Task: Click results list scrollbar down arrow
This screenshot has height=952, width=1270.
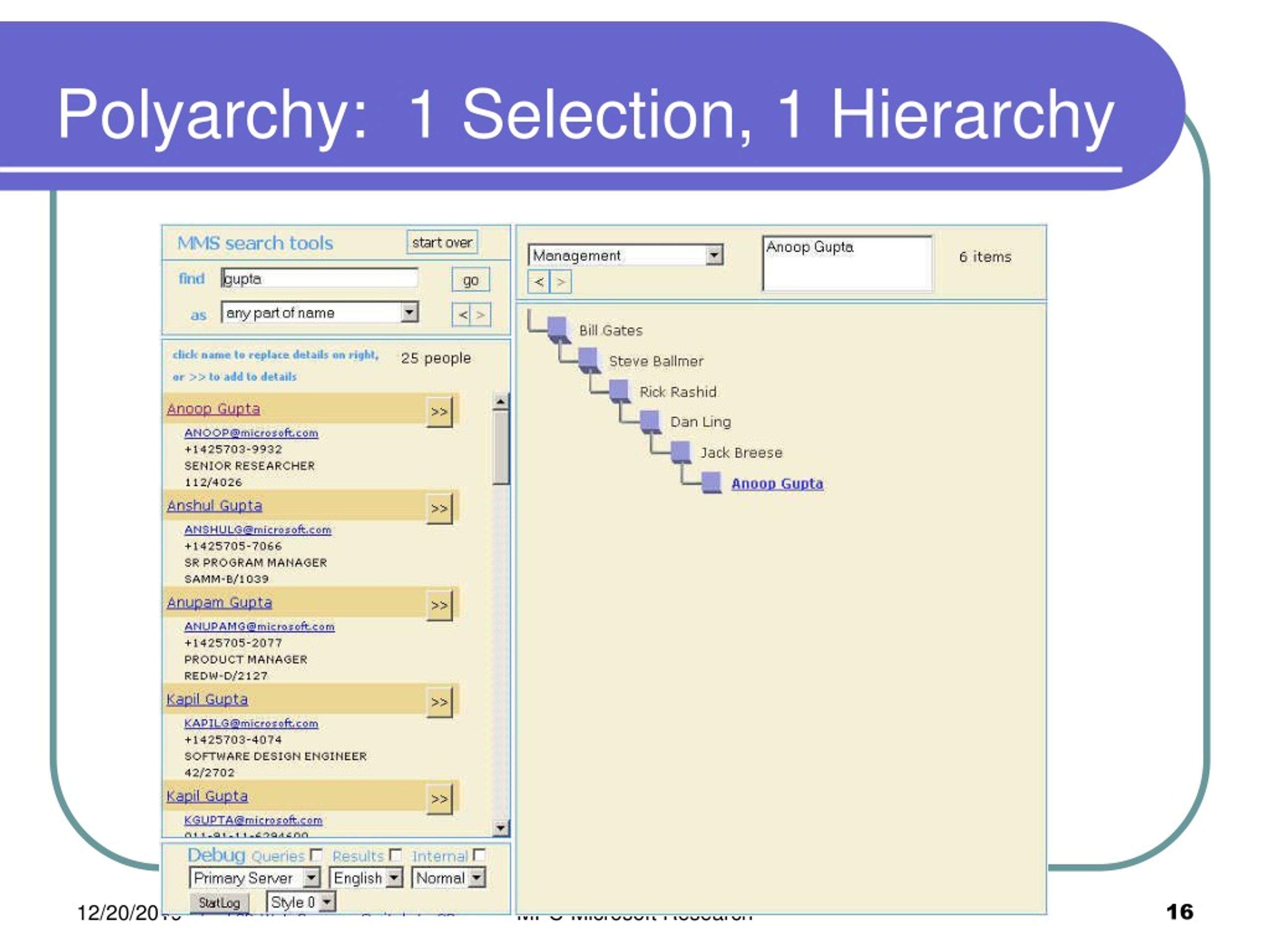Action: pos(501,828)
